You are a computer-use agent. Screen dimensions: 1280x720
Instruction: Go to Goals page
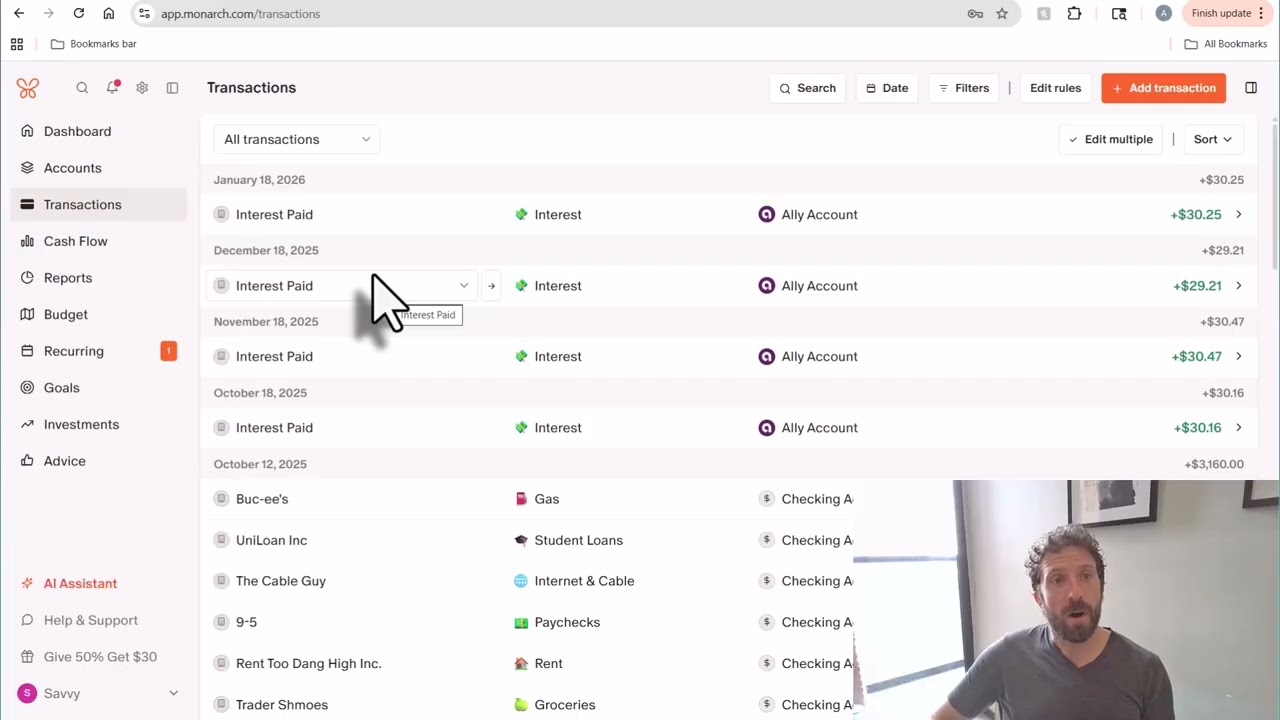(x=99, y=388)
